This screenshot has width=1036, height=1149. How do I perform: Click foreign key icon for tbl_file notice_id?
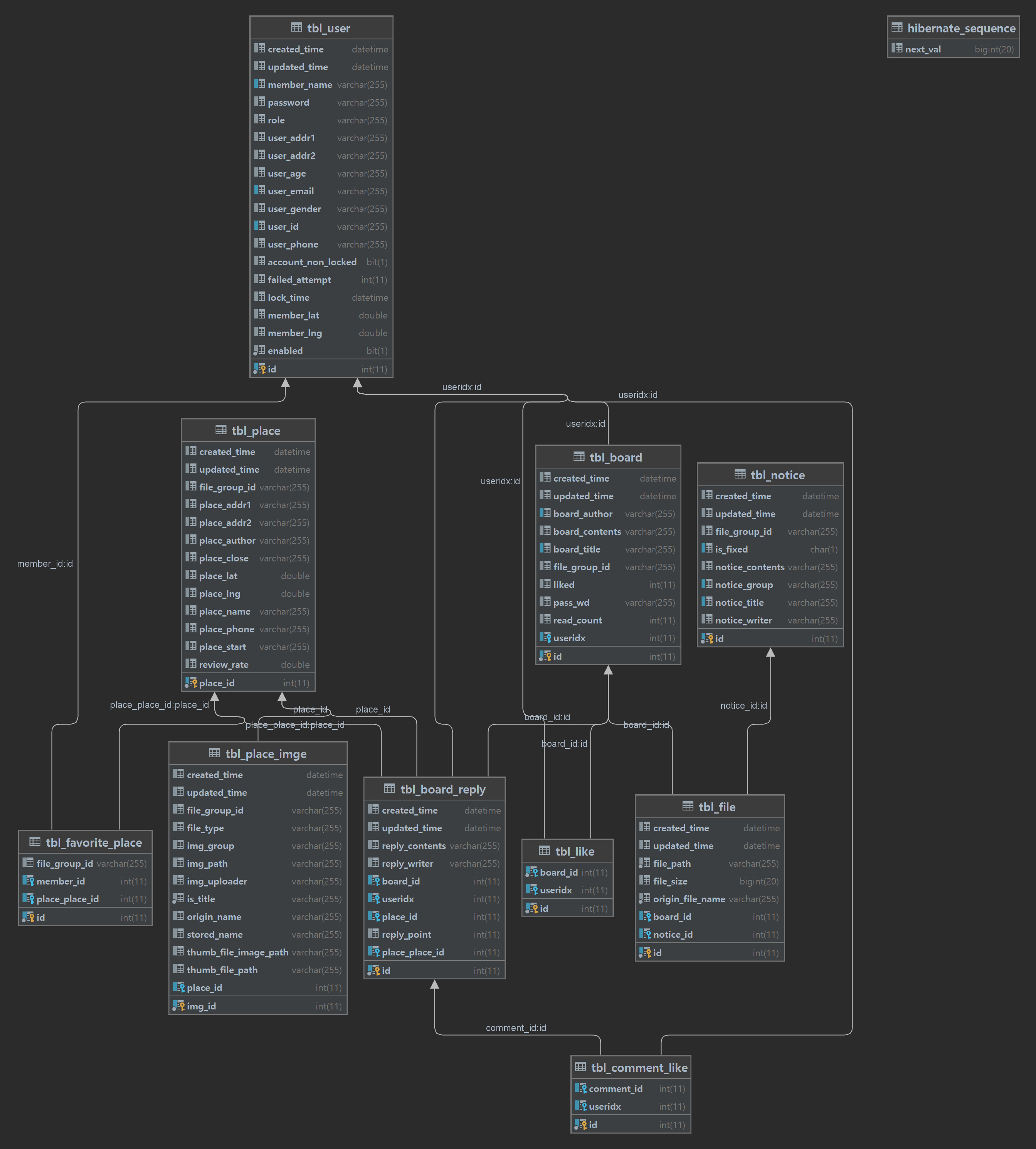point(645,934)
